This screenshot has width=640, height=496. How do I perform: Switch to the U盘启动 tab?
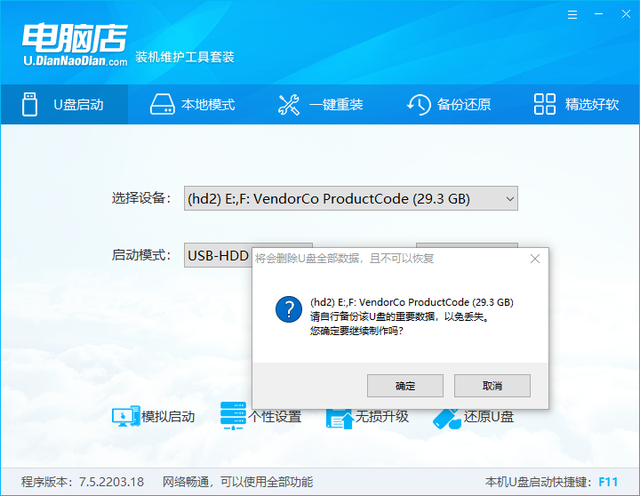click(64, 105)
